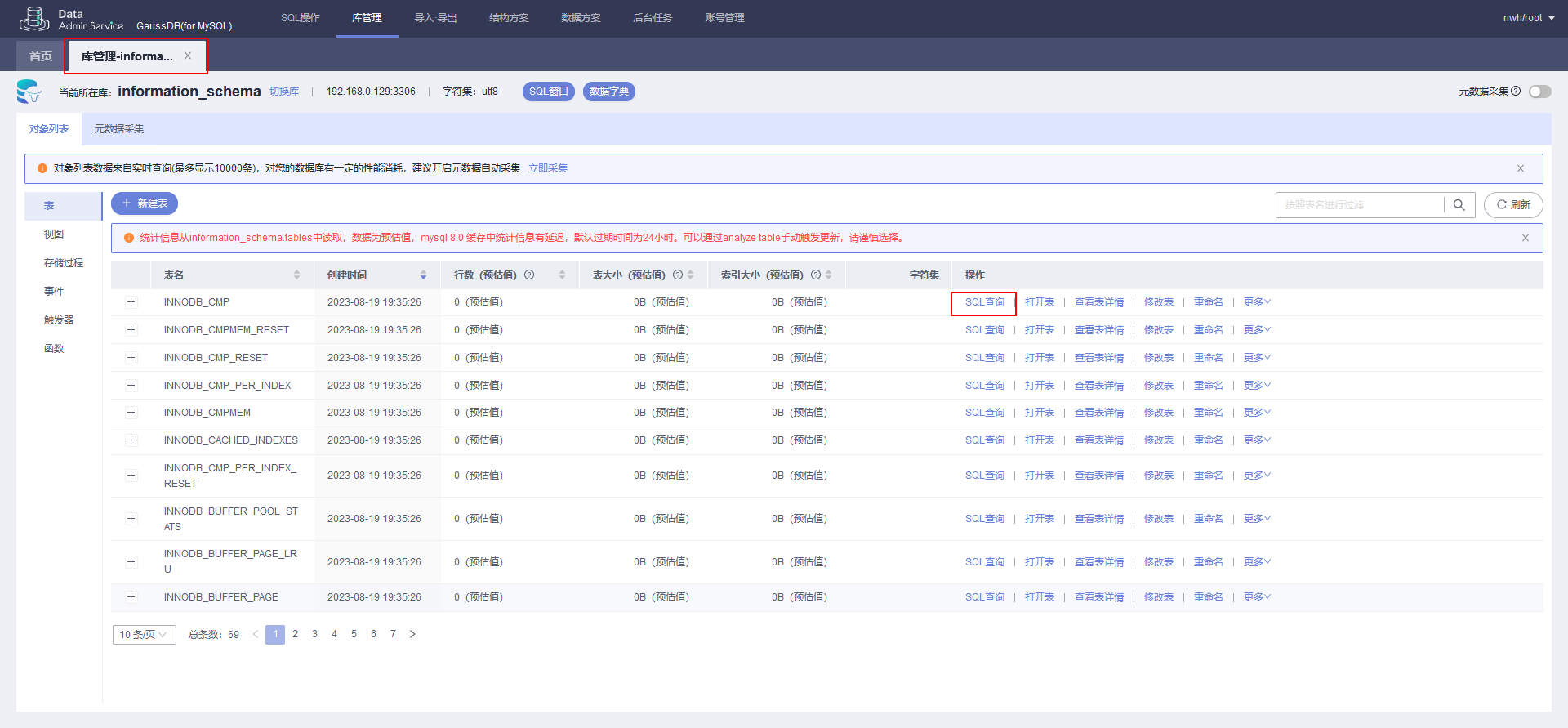Click the help icon on 表大小 (预估值) header
The width and height of the screenshot is (1568, 728).
tap(678, 275)
